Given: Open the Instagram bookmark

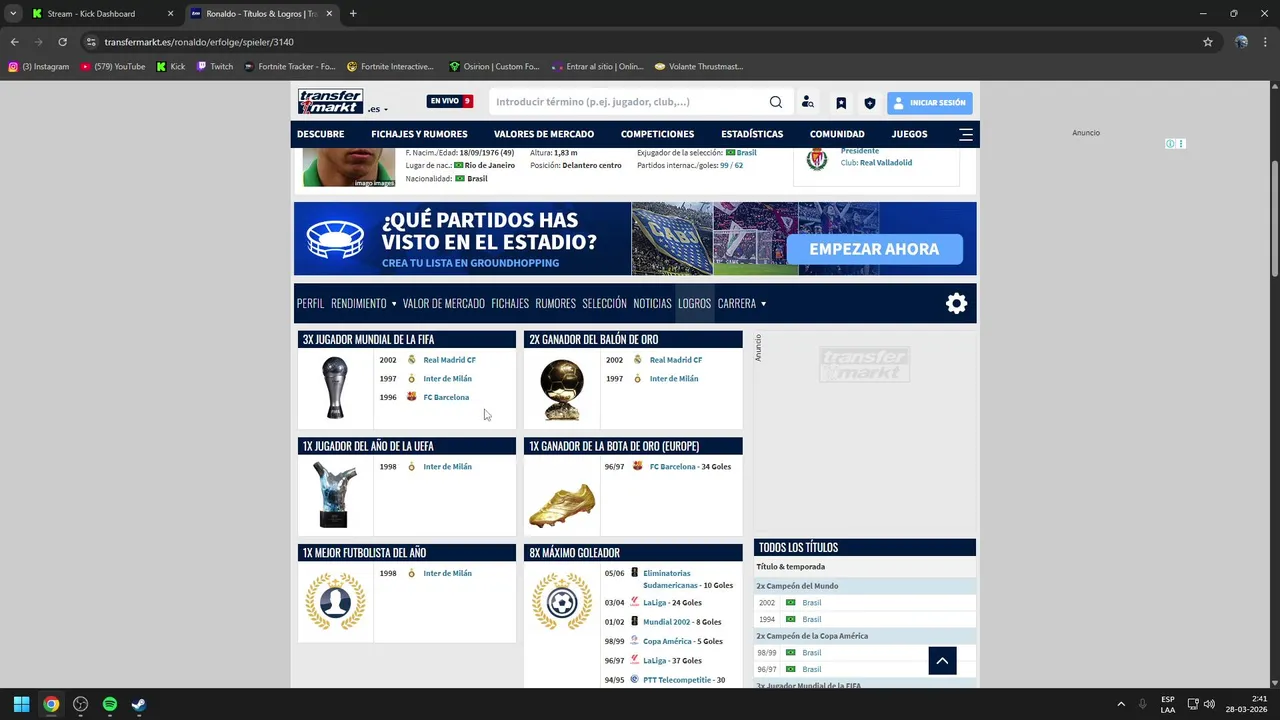Looking at the screenshot, I should pos(38,67).
